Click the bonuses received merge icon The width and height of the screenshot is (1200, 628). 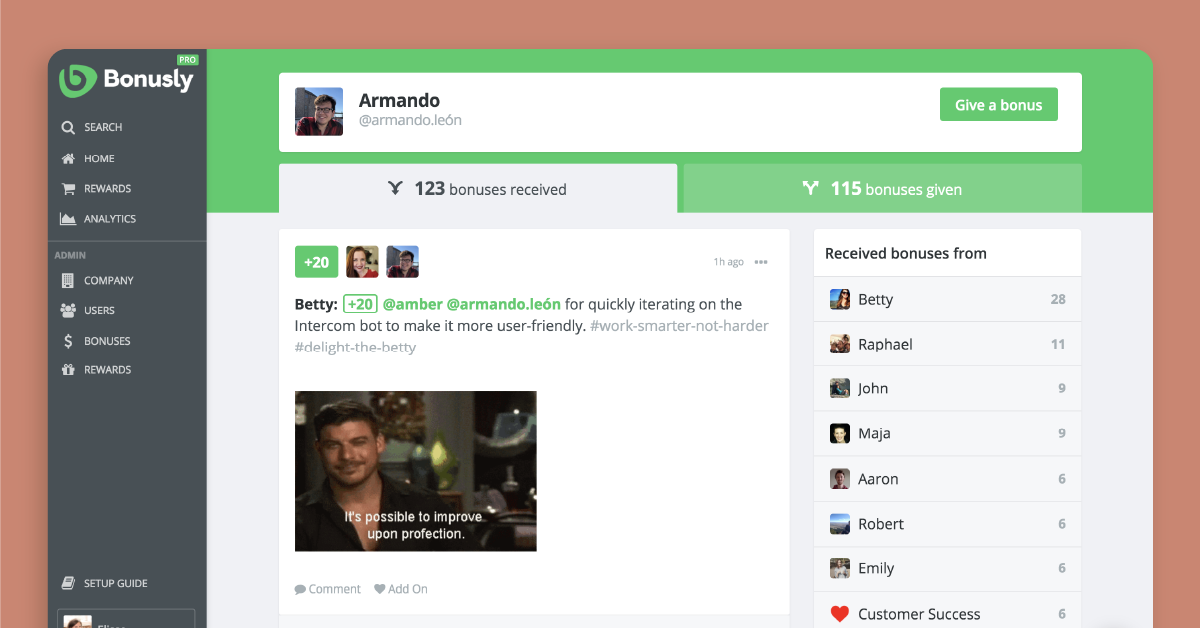(396, 188)
